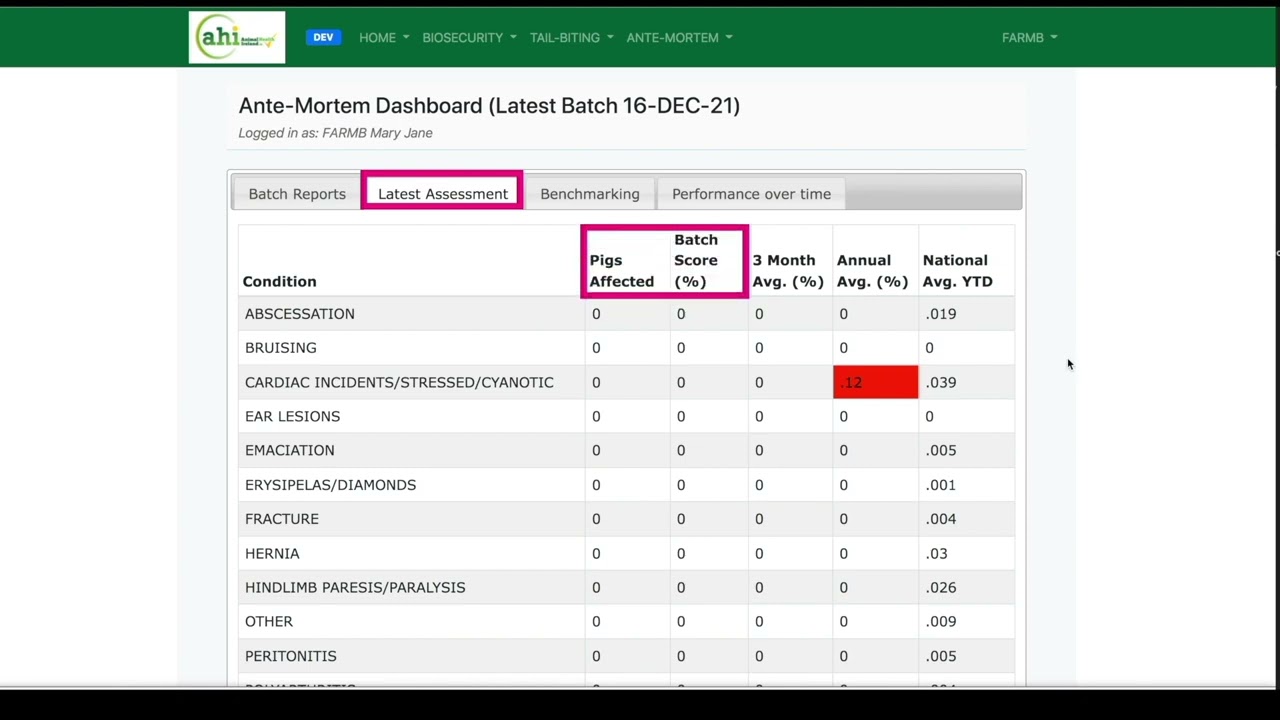This screenshot has width=1280, height=720.
Task: Click national average .005 for Emaciation
Action: tap(941, 450)
